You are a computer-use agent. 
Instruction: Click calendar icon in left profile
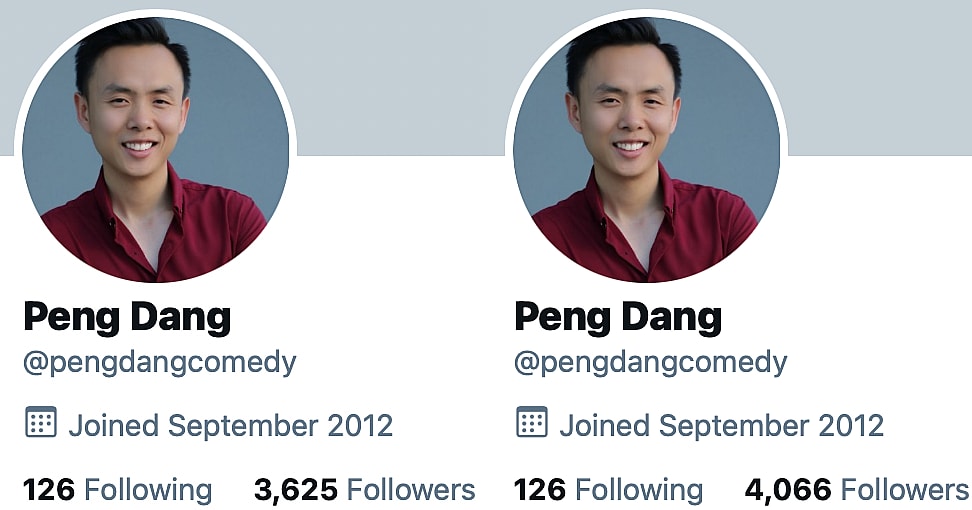[41, 423]
